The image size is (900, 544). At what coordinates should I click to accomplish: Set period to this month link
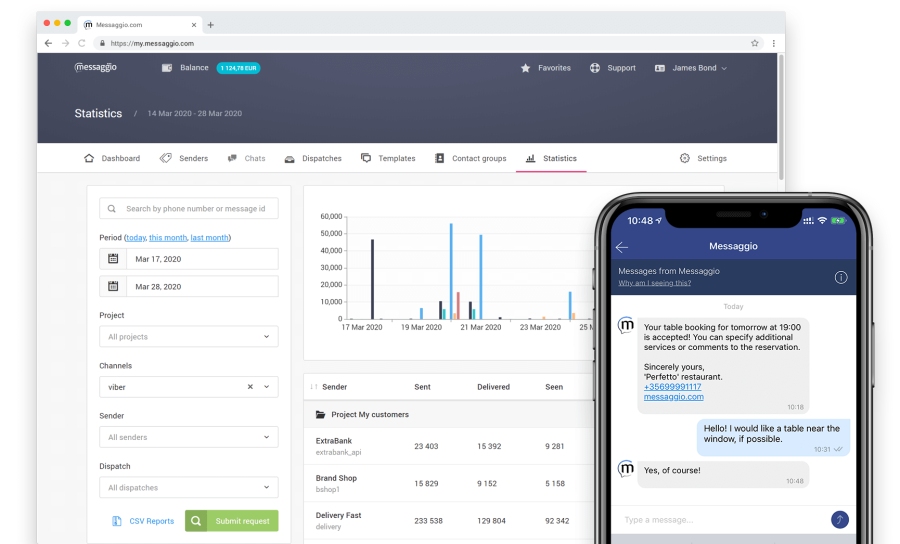coord(168,238)
